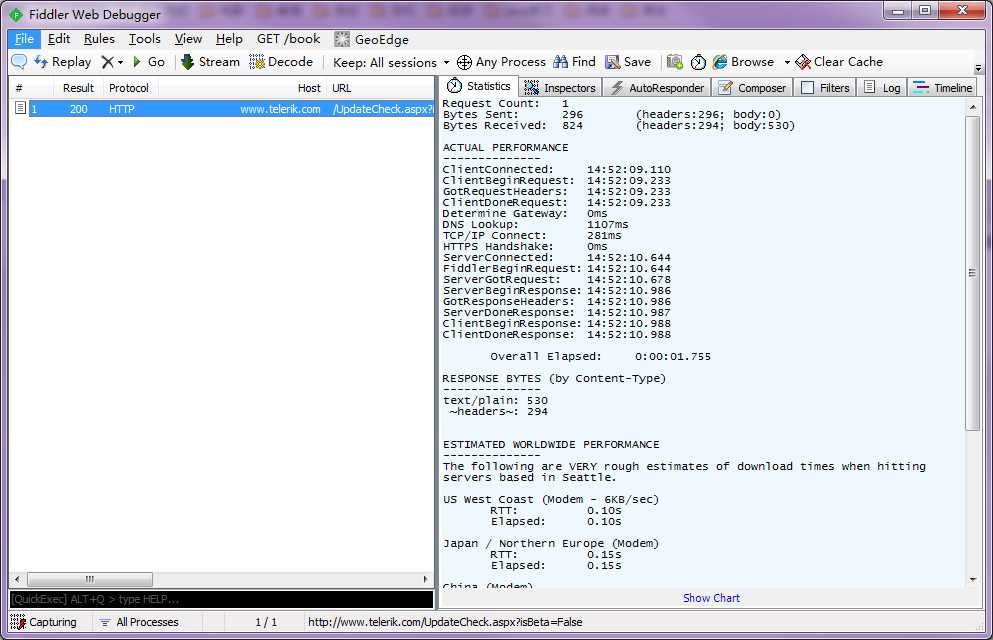Click the Any Process target icon
993x640 pixels.
tap(464, 62)
